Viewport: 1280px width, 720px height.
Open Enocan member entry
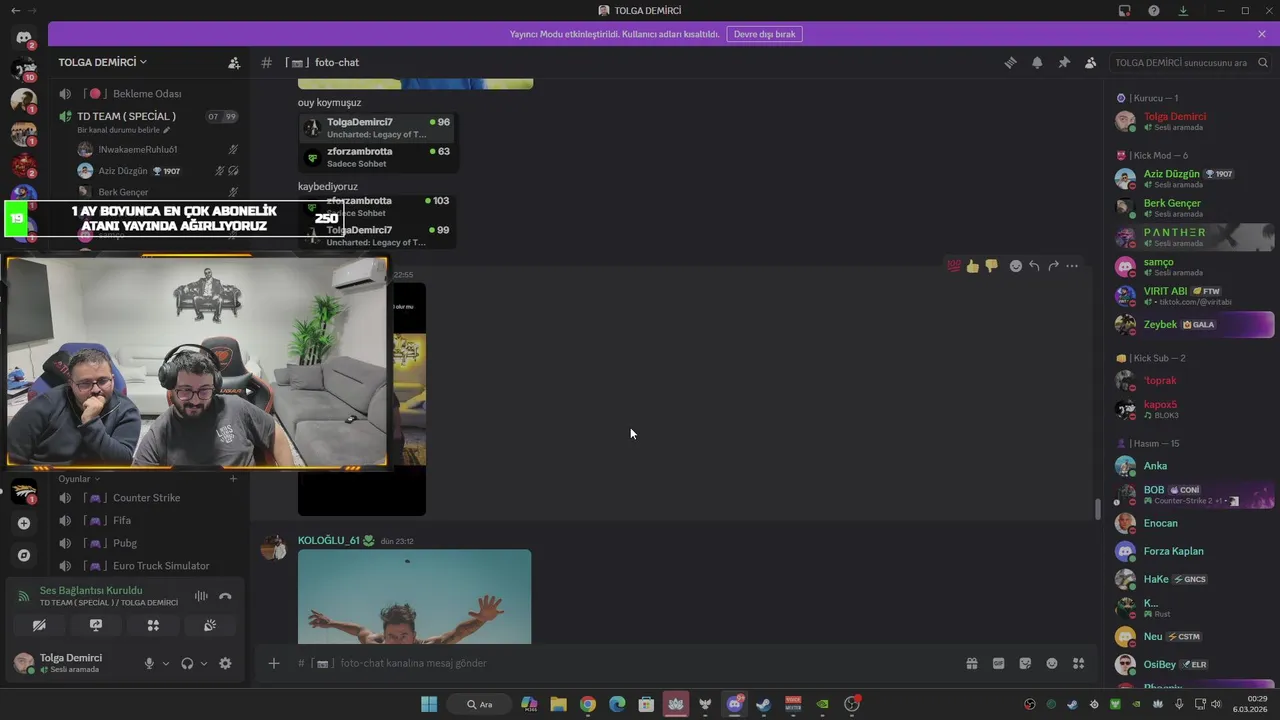[1194, 523]
